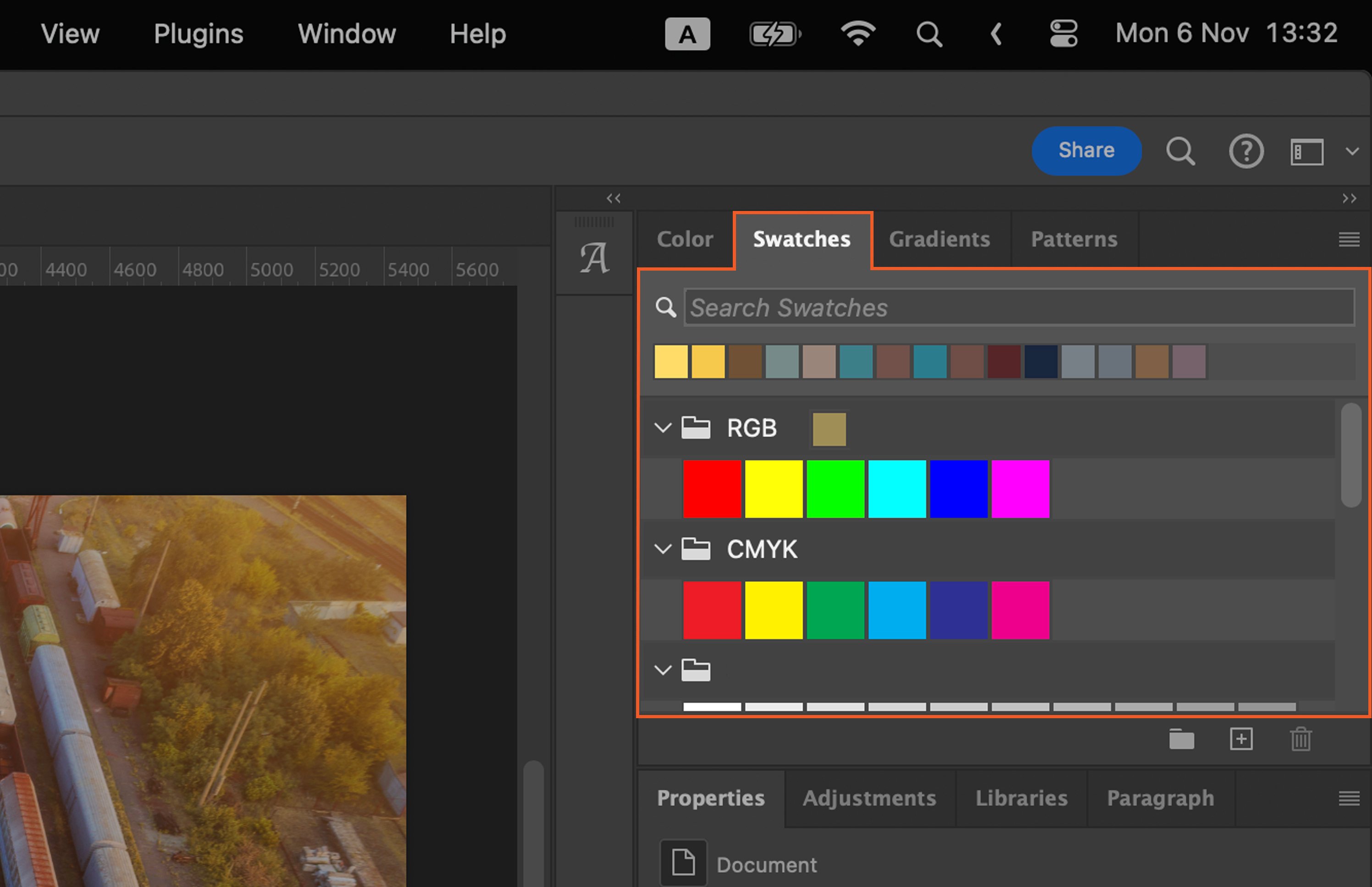
Task: Collapse the RGB swatch group
Action: click(663, 428)
